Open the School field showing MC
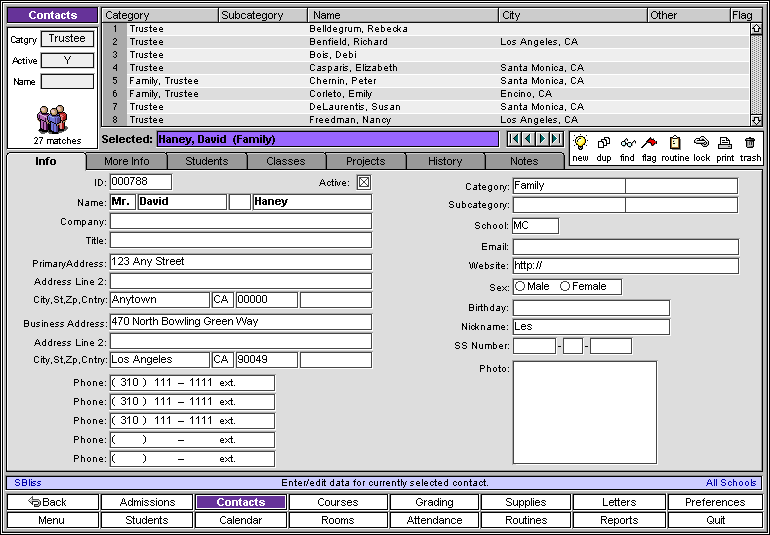Image resolution: width=770 pixels, height=535 pixels. [x=535, y=226]
